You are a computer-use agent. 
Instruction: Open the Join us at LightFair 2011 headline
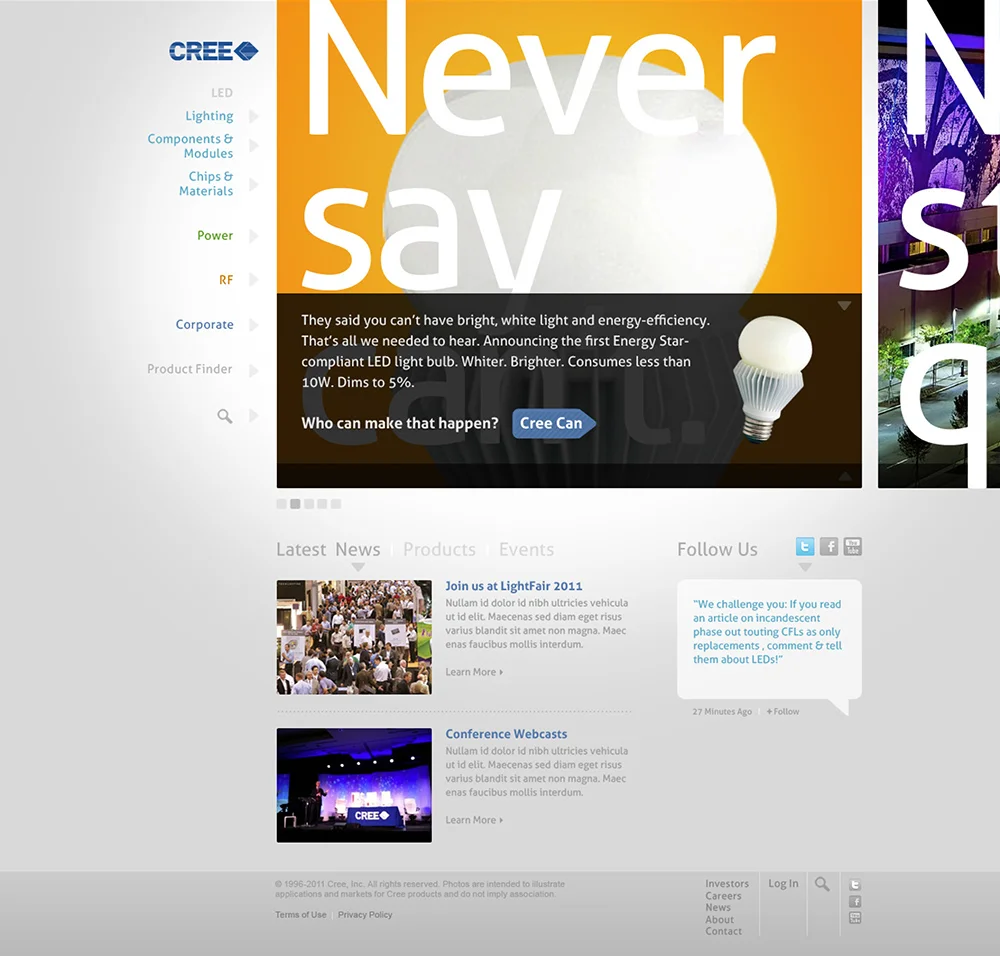513,586
